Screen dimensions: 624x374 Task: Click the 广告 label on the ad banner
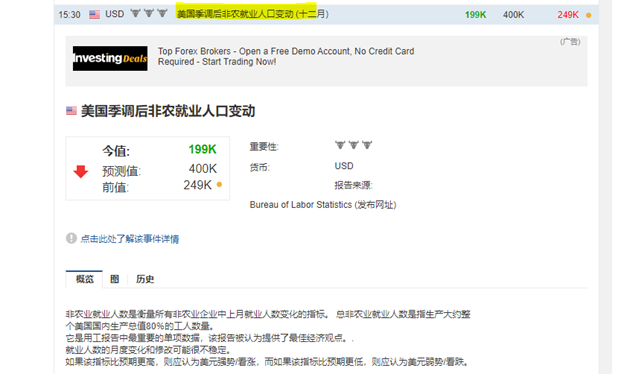point(570,42)
